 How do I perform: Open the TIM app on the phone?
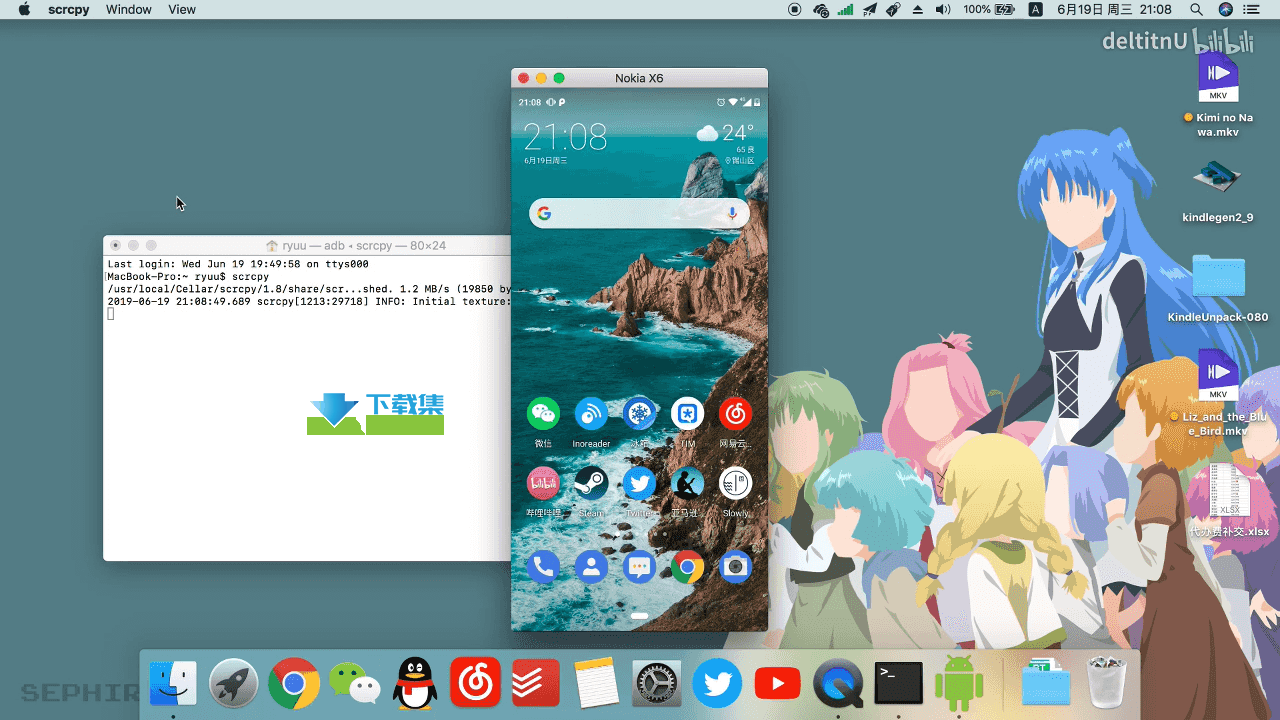pyautogui.click(x=687, y=413)
